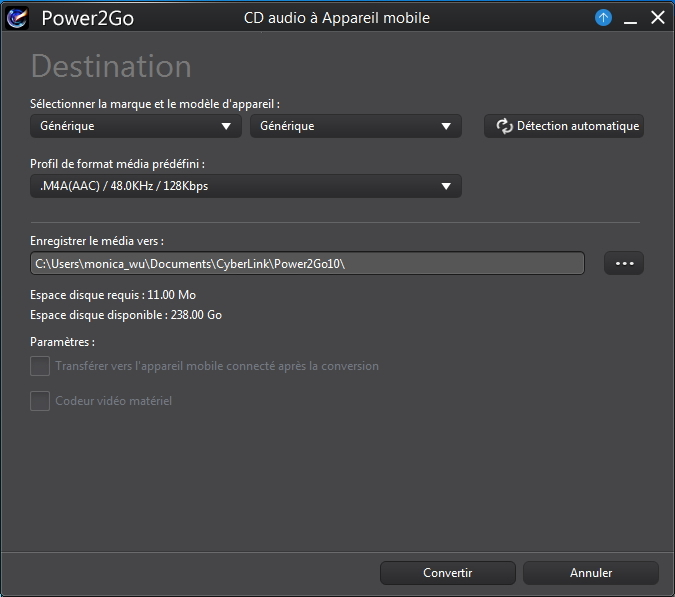Toggle Codeur vidéo matériel checkbox

40,401
